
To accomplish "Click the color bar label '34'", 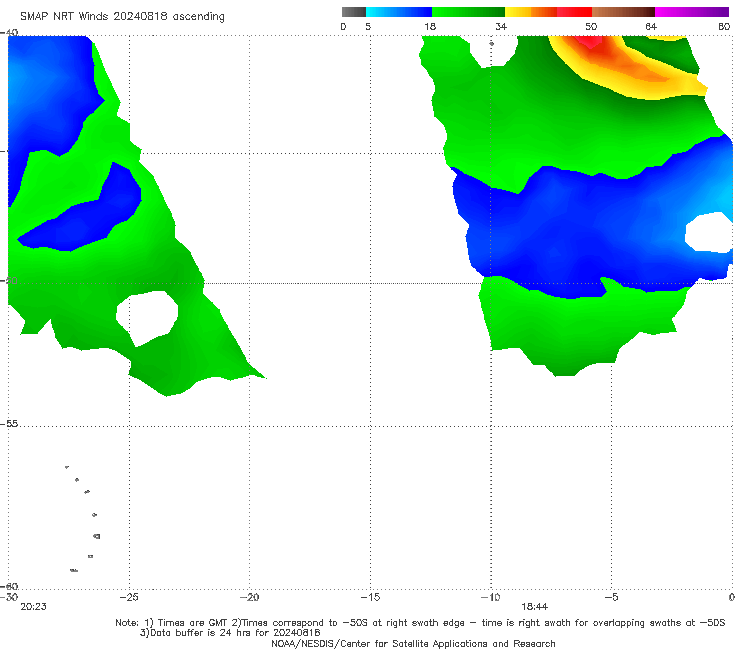I will (x=501, y=26).
